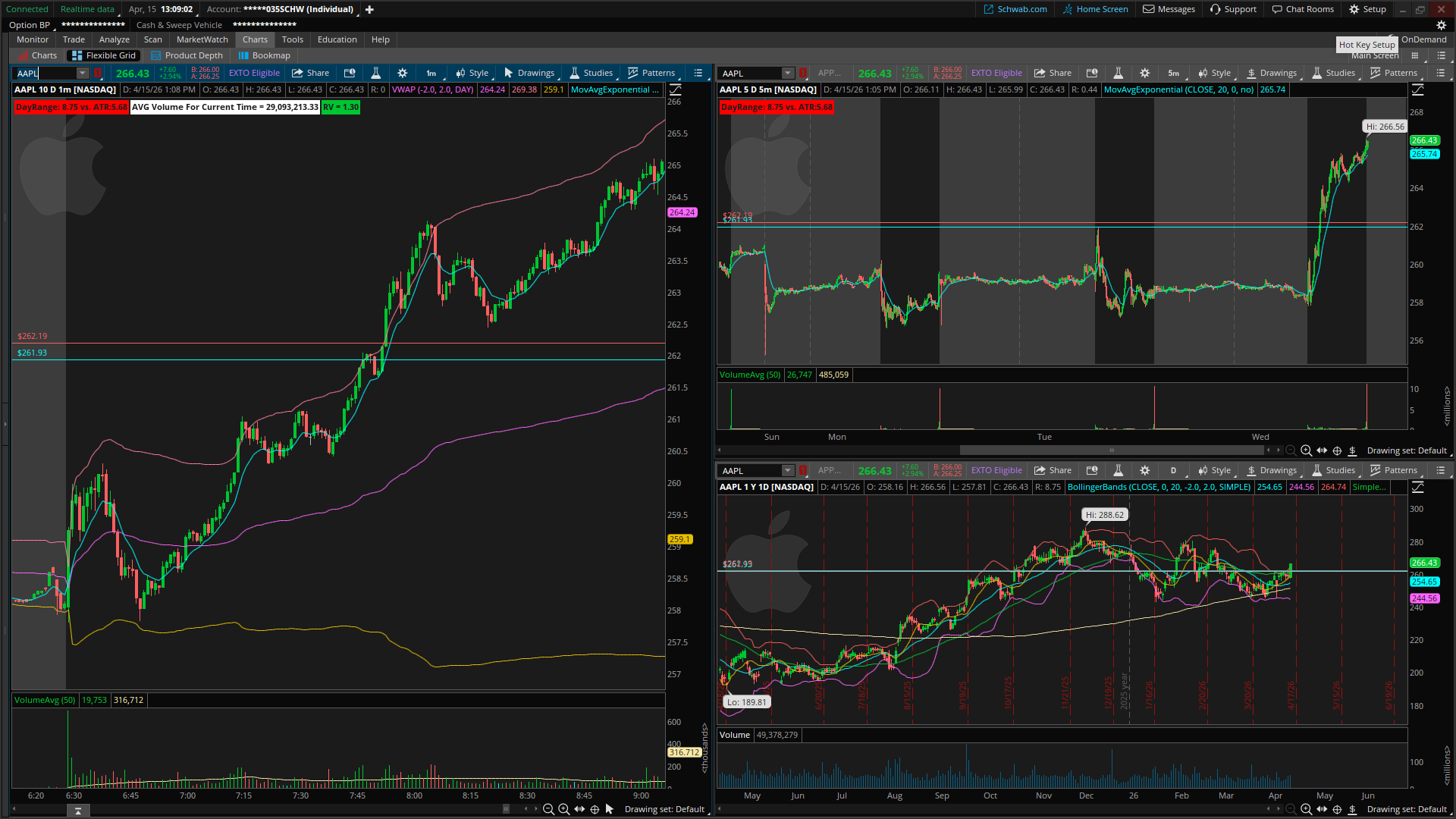
Task: Open Support from the top bar
Action: (x=1233, y=9)
